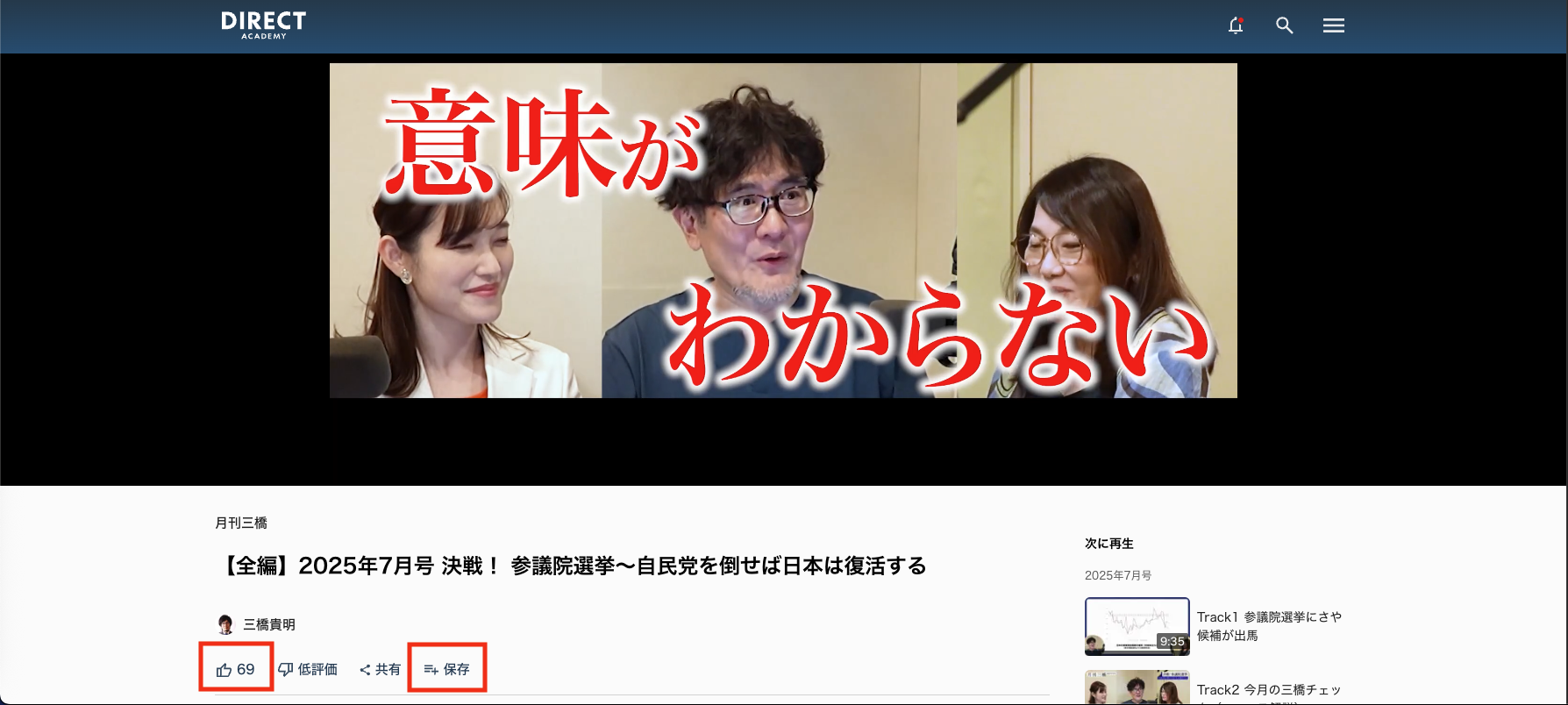Click the Direct Academy logo
The height and width of the screenshot is (705, 1568).
(x=263, y=25)
